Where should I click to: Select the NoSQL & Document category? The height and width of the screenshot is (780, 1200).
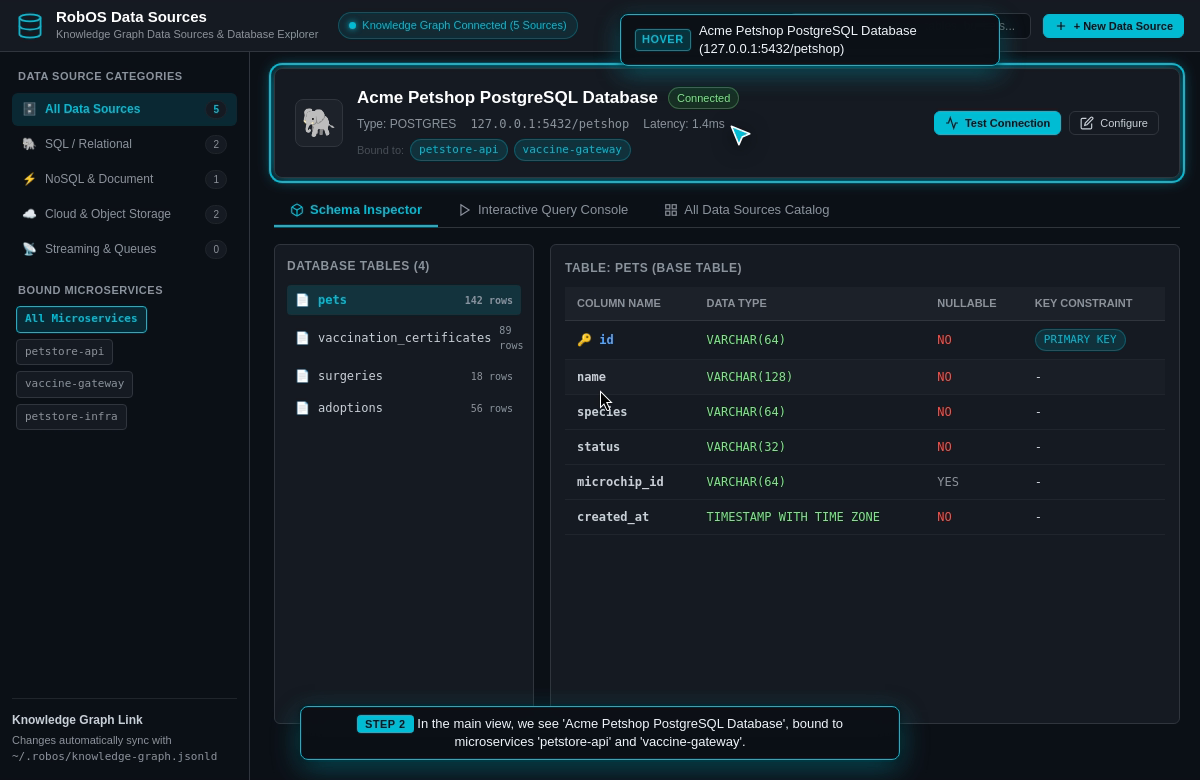124,179
